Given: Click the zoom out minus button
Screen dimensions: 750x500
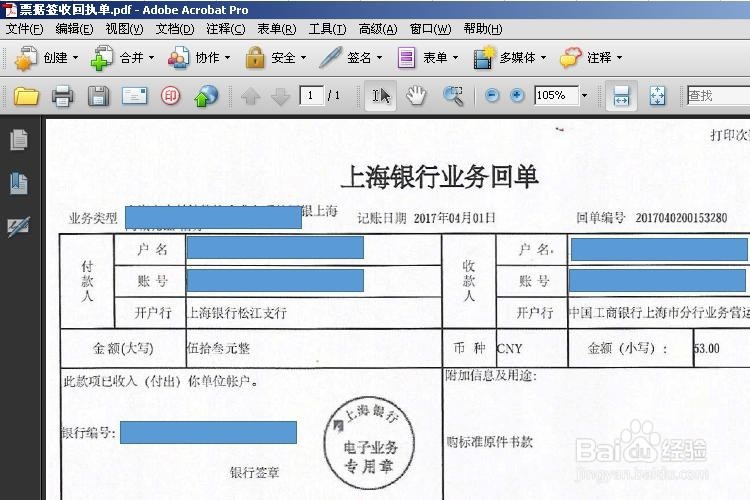Looking at the screenshot, I should tap(492, 96).
